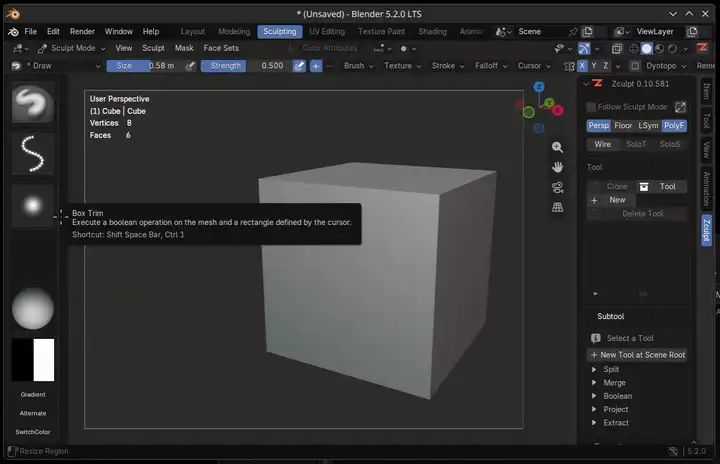Screen dimensions: 720x464
Task: Toggle size pressure sensitivity pen icon
Action: 190,66
